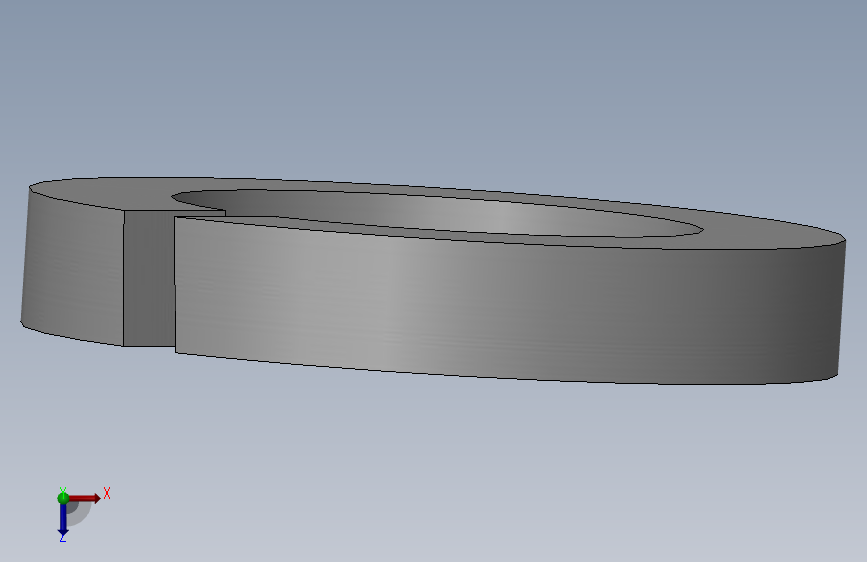Viewport: 867px width, 562px height.
Task: Select the gray quarter-circle plane of triad
Action: click(77, 513)
